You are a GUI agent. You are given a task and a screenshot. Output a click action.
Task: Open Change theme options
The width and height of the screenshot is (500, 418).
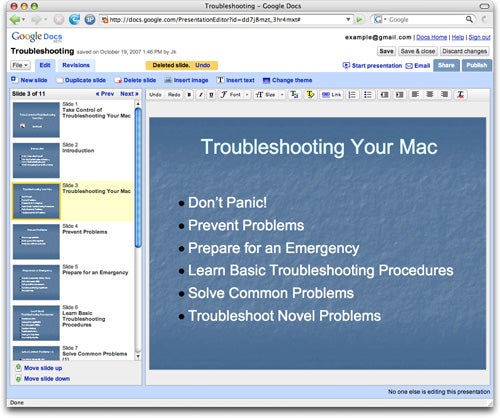[x=287, y=80]
